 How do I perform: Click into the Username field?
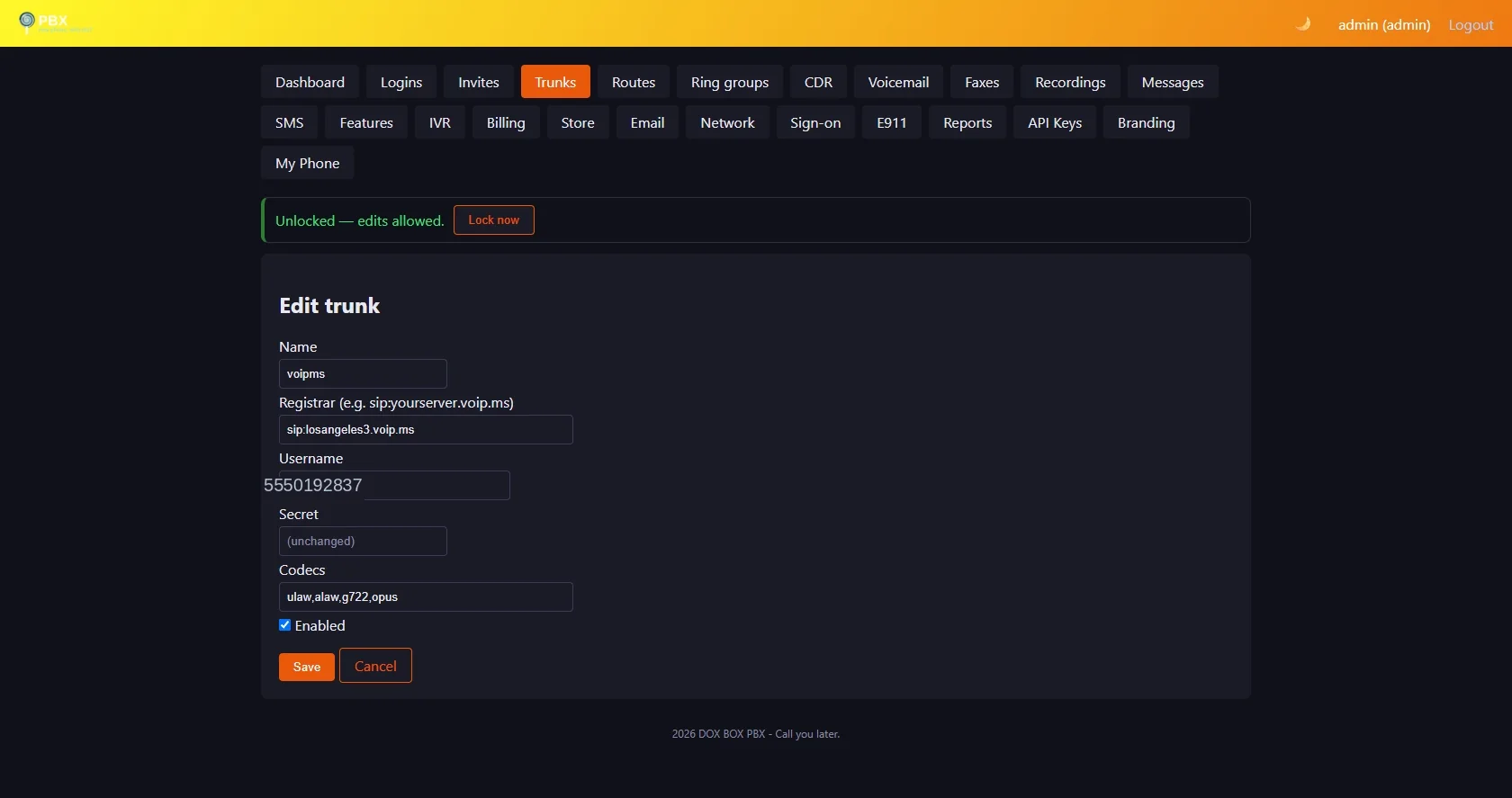[x=394, y=485]
